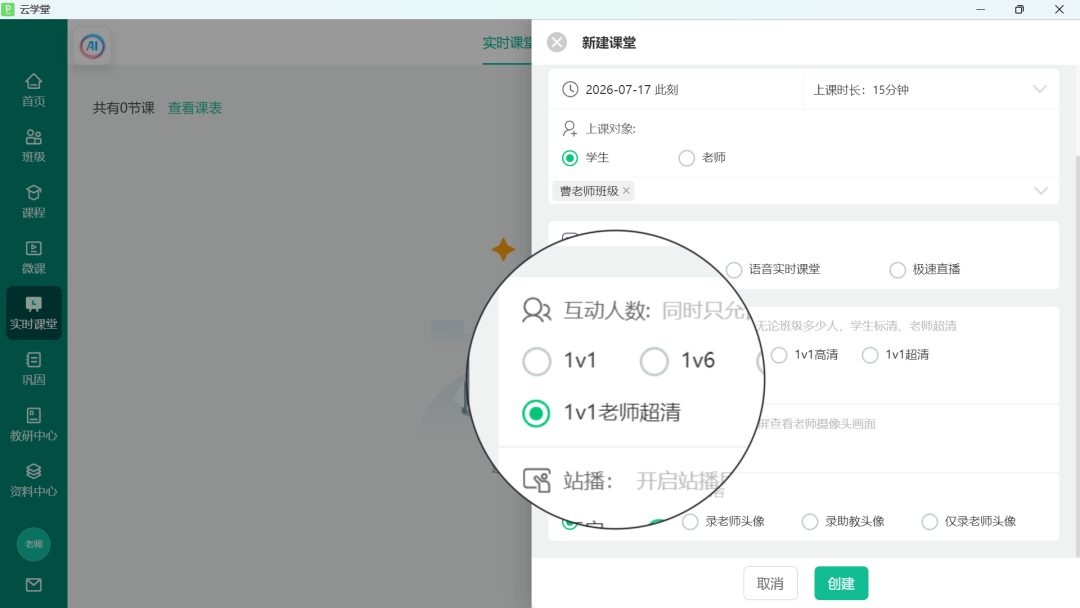
Task: Open the 班级 class section
Action: coord(33,146)
